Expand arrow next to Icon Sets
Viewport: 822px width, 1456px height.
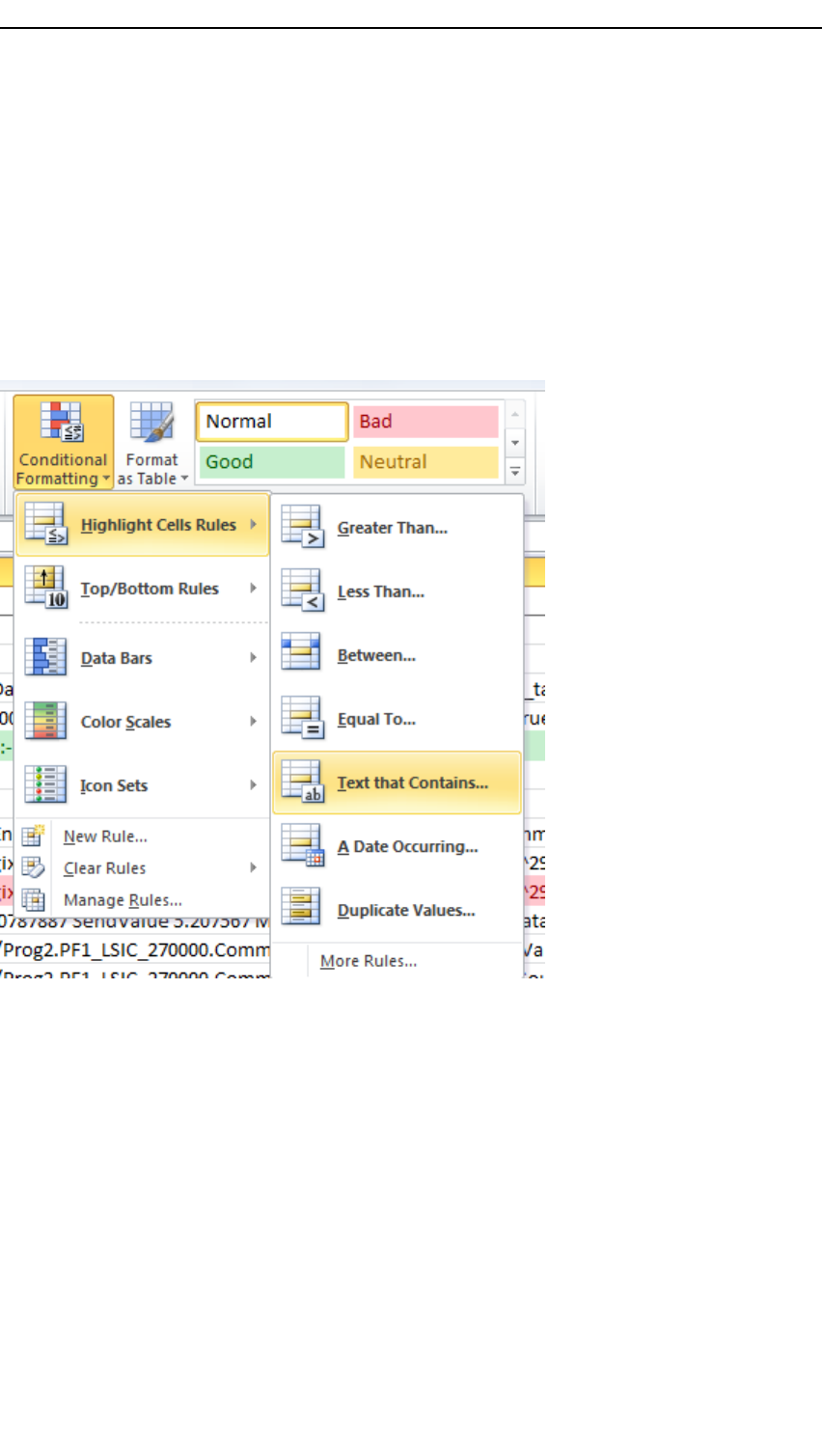tap(253, 784)
